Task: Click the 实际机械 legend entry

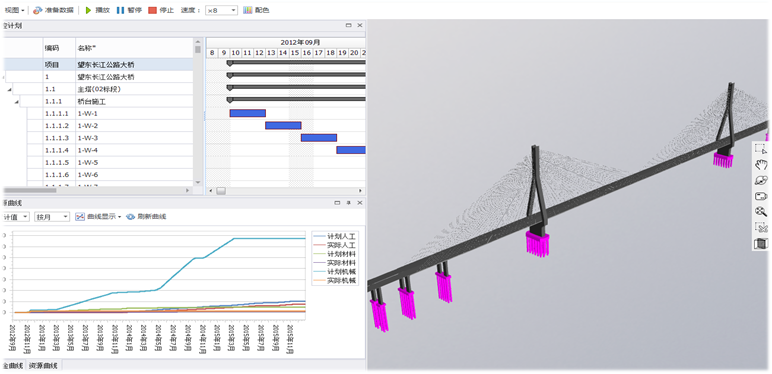Action: (334, 281)
